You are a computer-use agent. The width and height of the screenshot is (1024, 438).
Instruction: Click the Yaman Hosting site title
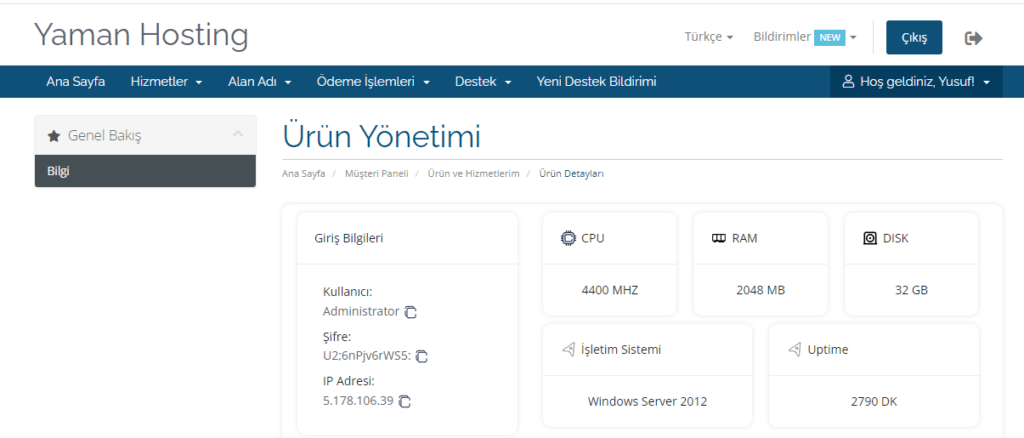(x=141, y=35)
